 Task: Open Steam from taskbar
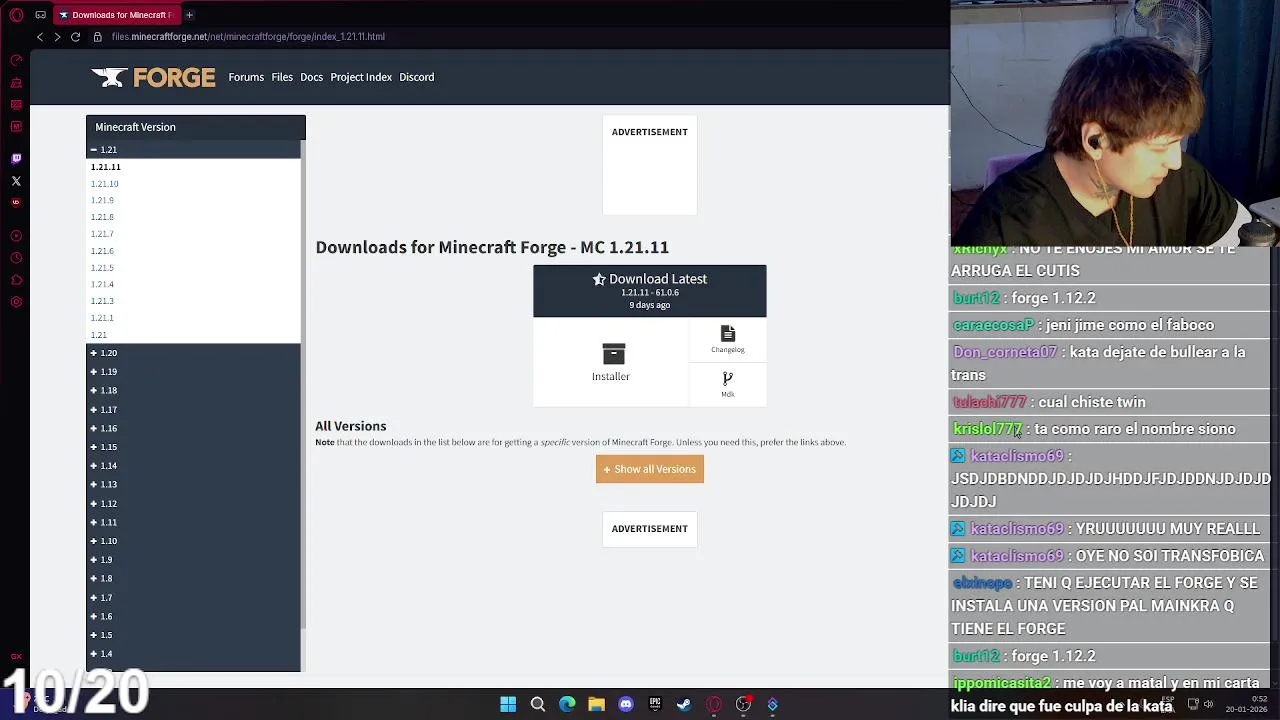(684, 704)
